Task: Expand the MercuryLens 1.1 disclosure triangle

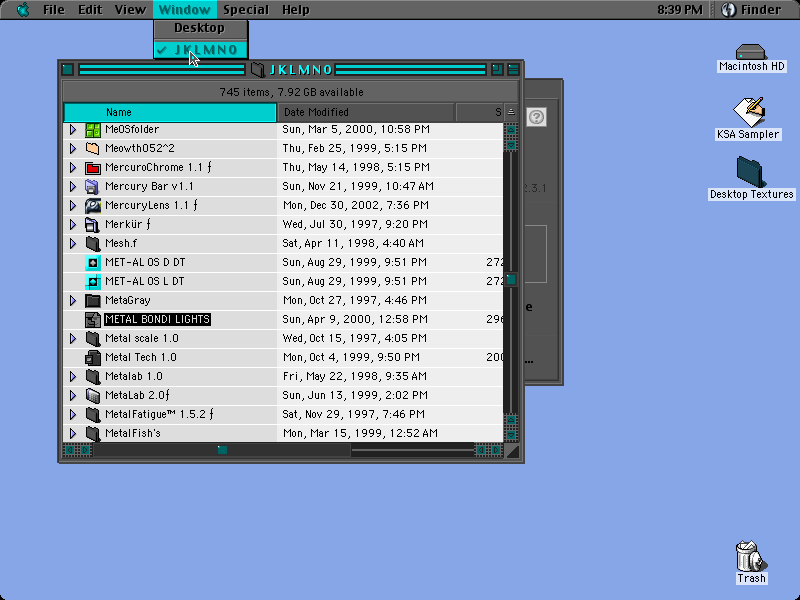Action: point(73,206)
